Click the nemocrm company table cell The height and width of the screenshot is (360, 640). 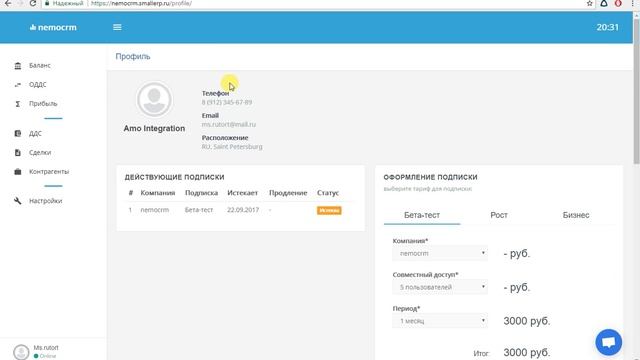pos(154,210)
